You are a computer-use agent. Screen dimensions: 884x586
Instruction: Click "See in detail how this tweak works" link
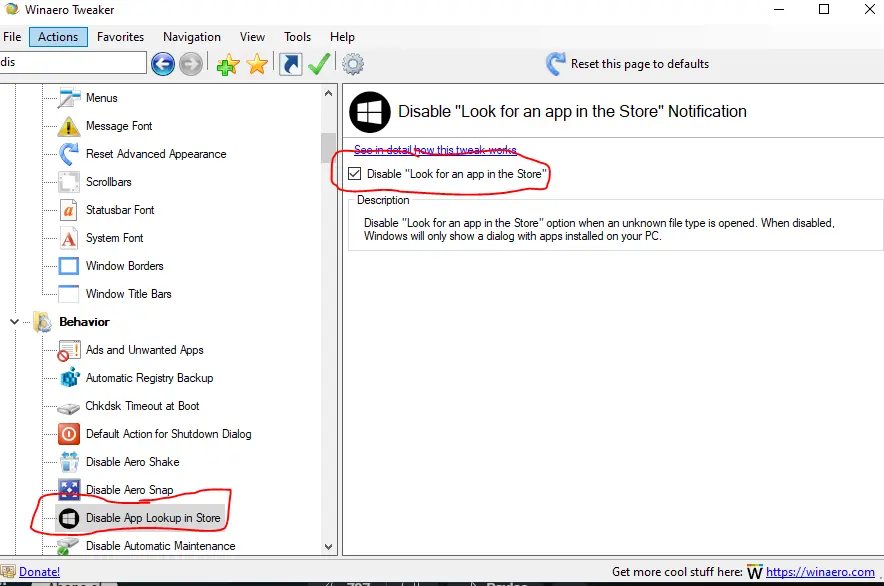pyautogui.click(x=435, y=150)
